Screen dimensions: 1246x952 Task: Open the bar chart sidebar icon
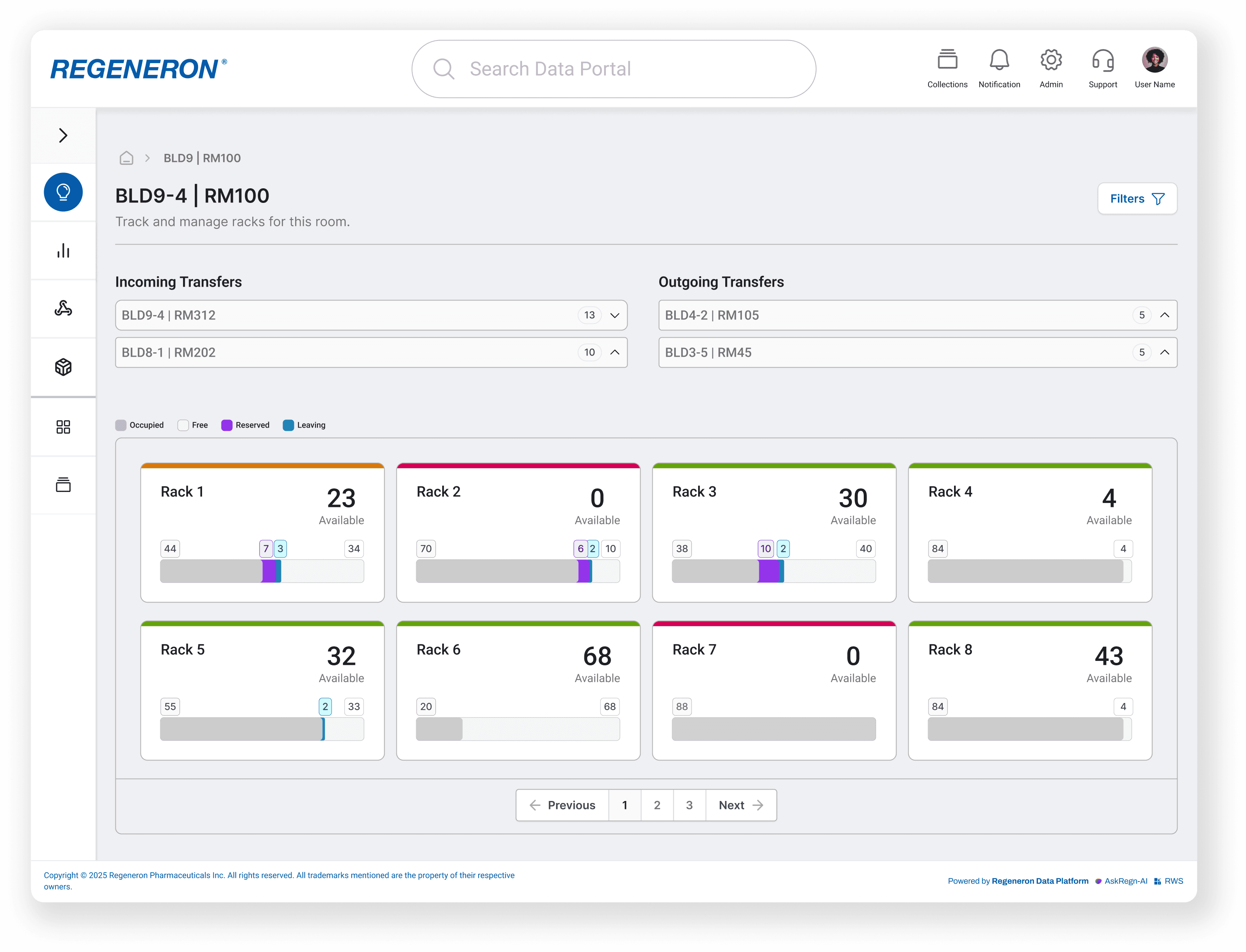63,251
